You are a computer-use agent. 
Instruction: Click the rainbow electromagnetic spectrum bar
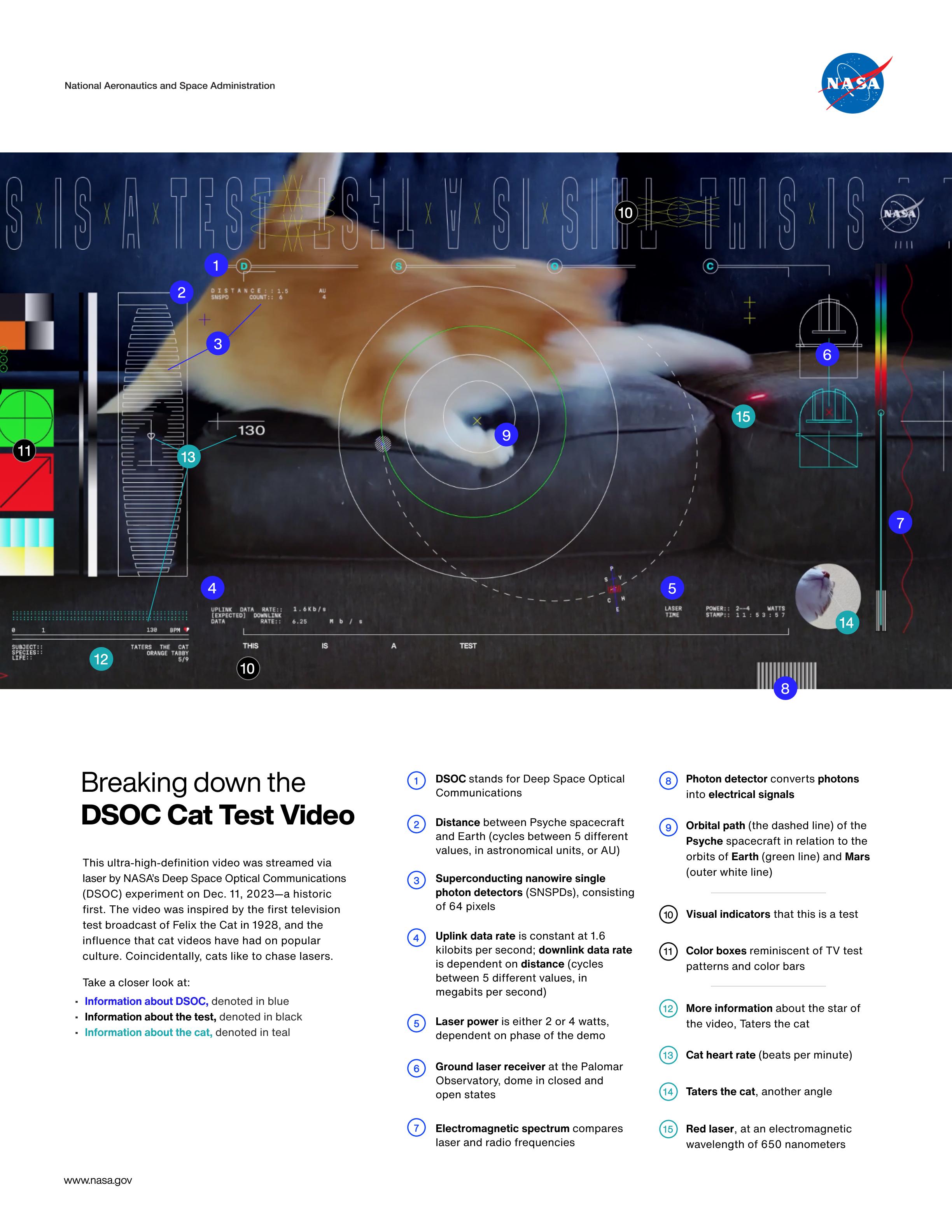pos(880,338)
